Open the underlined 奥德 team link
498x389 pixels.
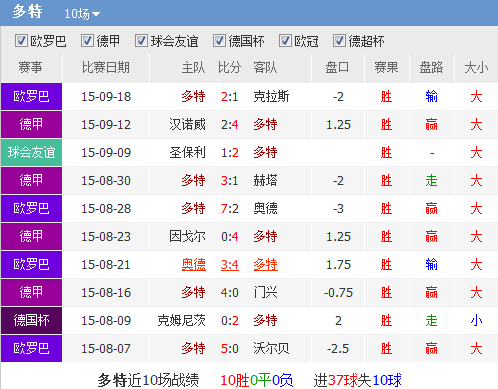pos(194,265)
